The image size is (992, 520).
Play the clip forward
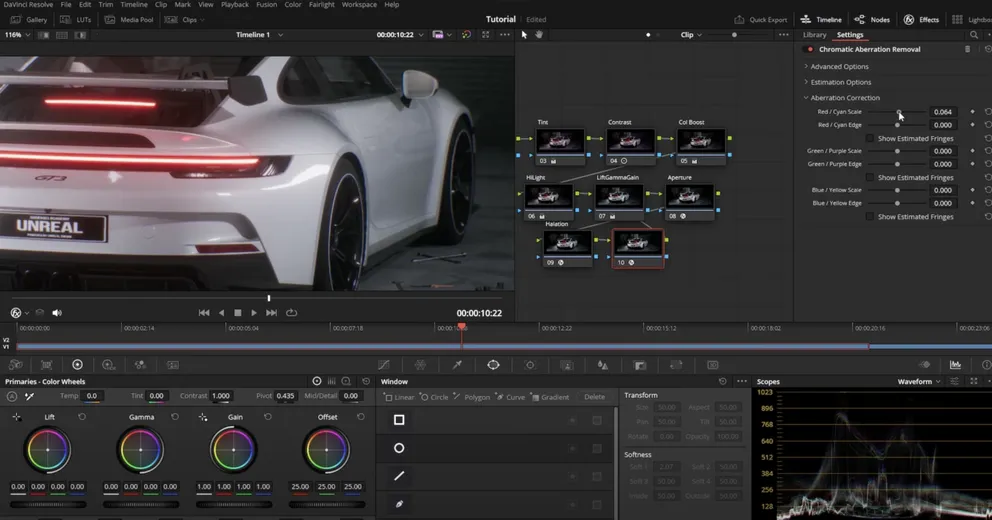click(254, 313)
